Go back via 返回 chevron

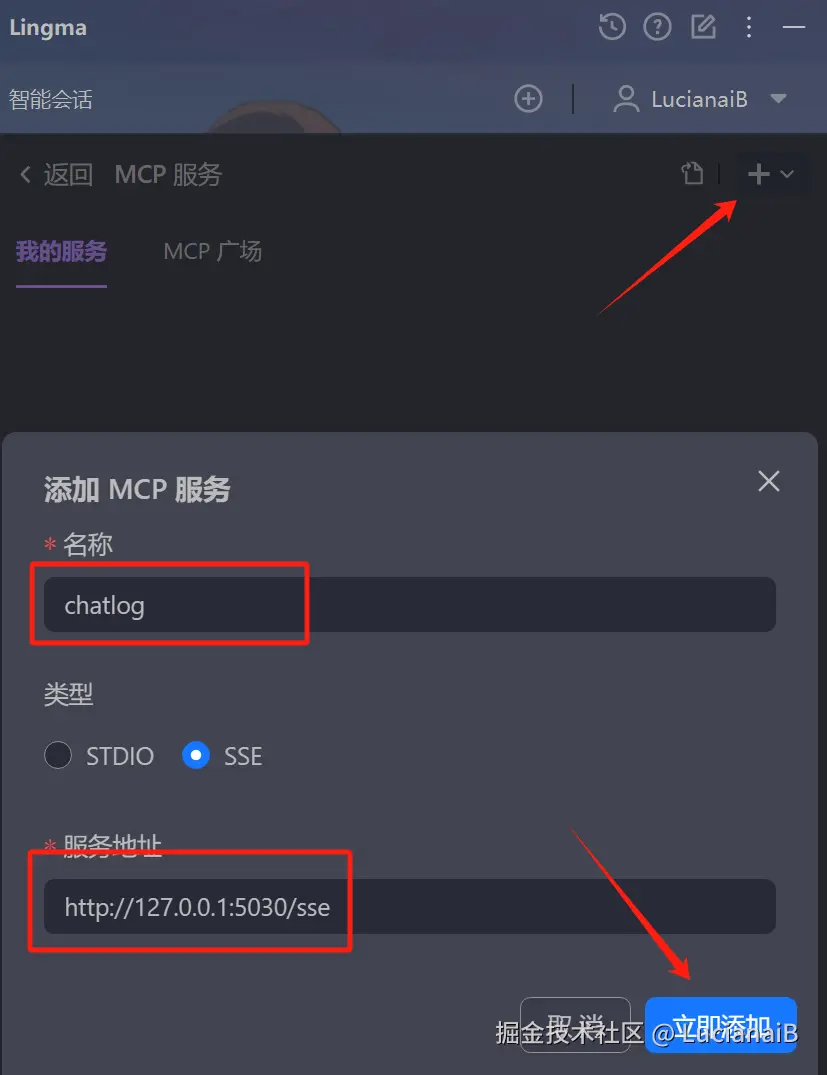25,174
